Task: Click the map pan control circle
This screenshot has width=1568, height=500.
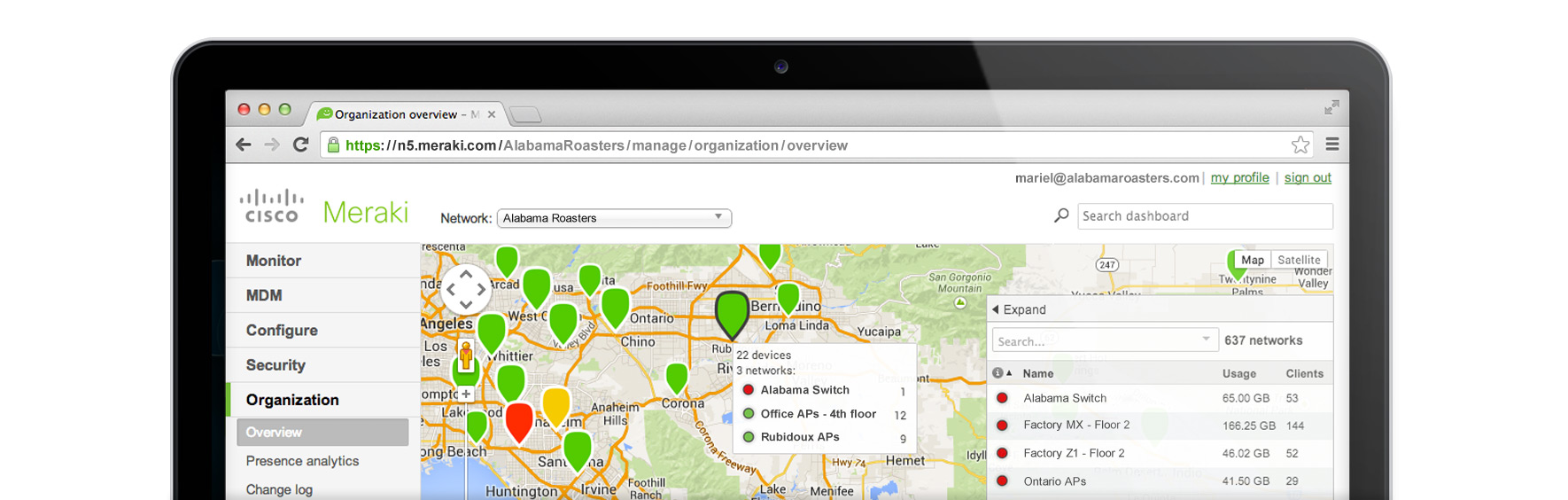Action: [x=466, y=289]
